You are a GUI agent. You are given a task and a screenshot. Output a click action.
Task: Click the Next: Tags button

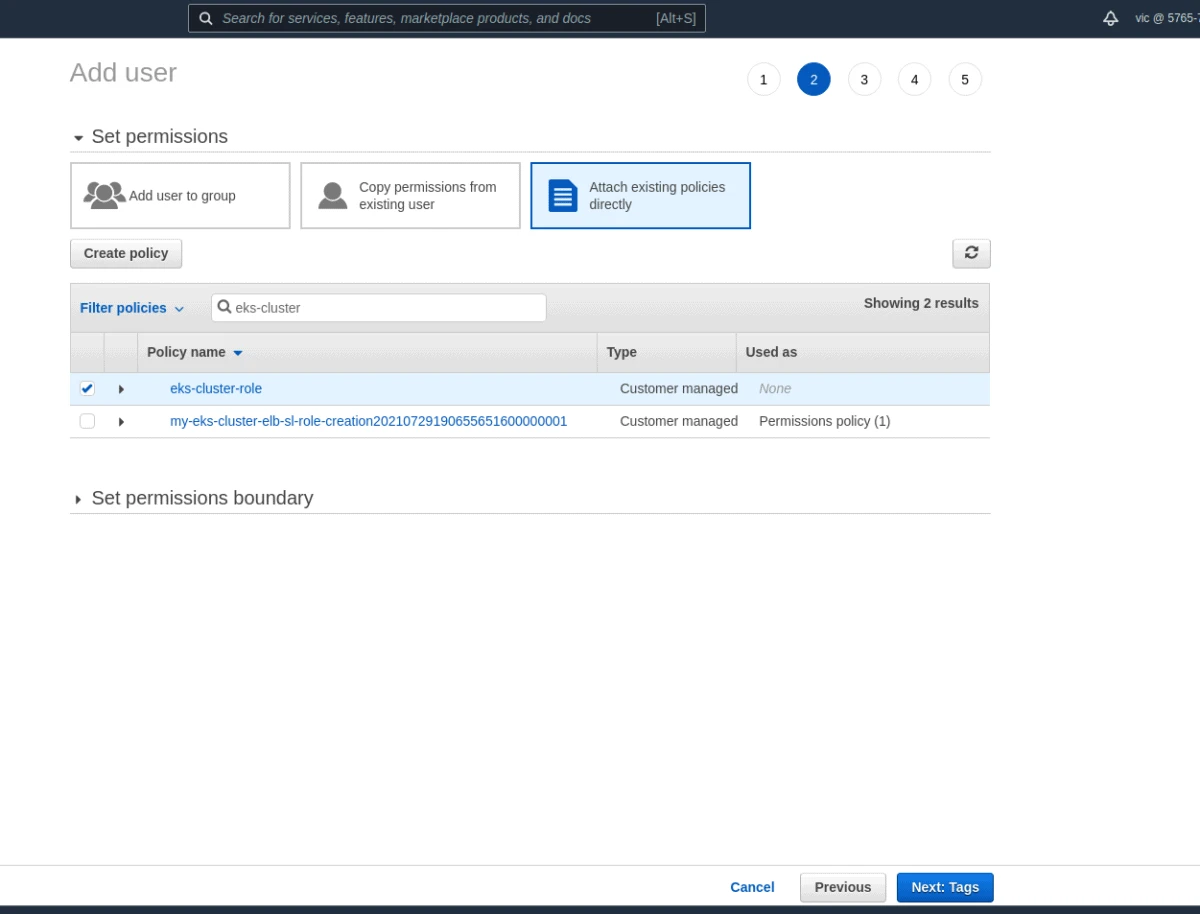click(944, 887)
